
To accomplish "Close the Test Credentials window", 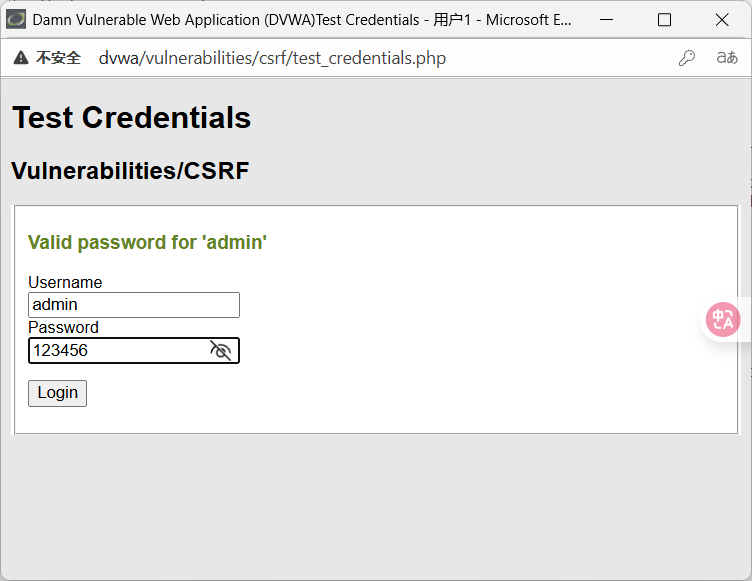I will tap(722, 20).
